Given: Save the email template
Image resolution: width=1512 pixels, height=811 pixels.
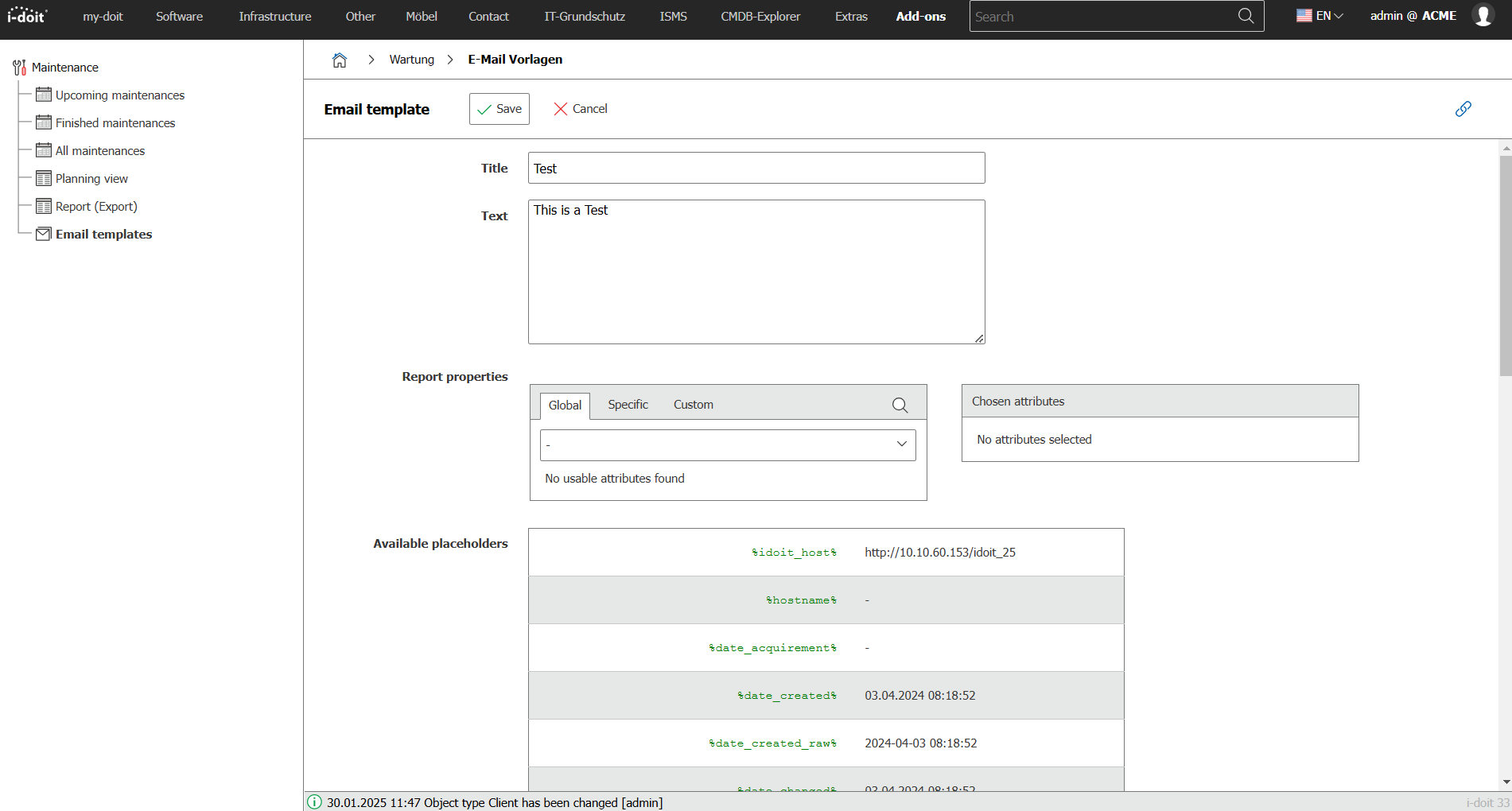Looking at the screenshot, I should click(x=499, y=109).
